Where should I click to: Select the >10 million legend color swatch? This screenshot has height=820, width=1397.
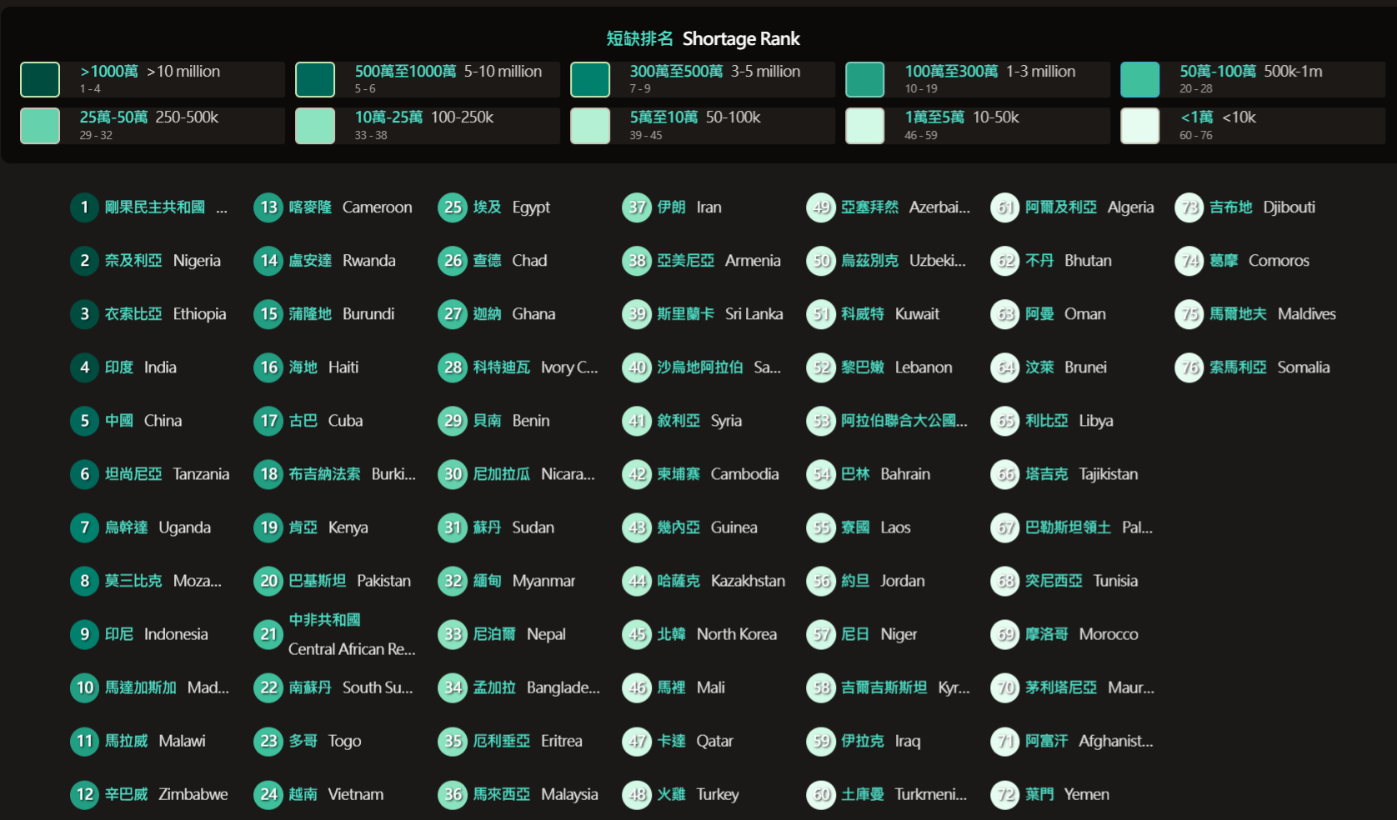[x=40, y=80]
